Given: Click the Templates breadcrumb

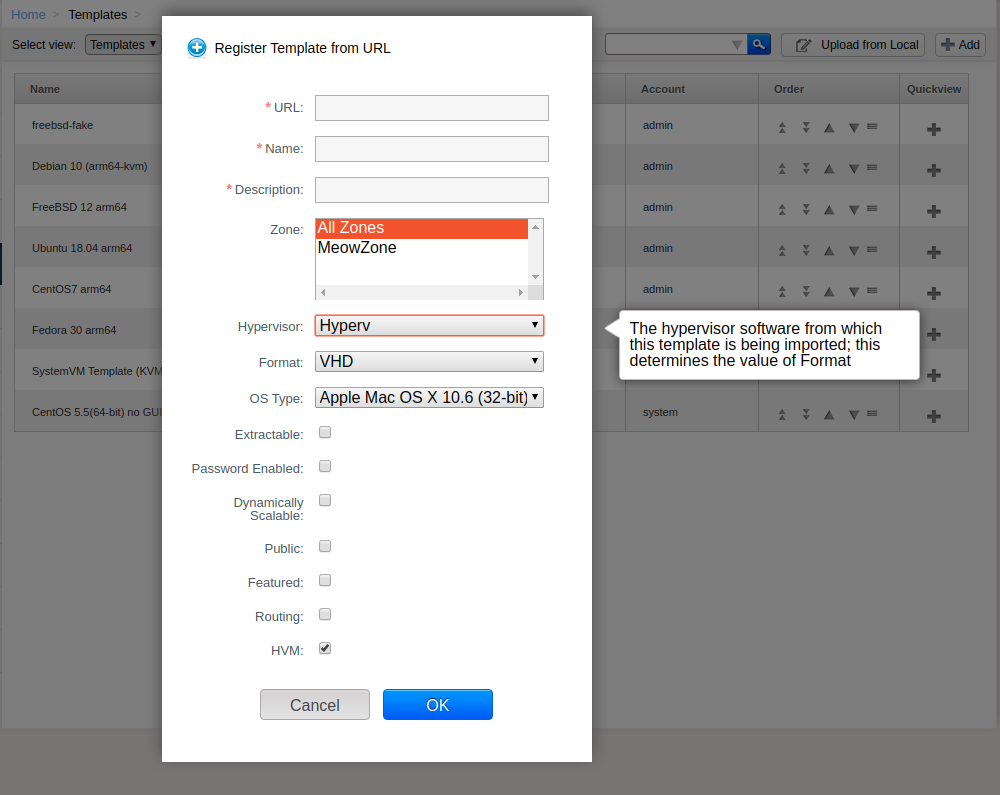Looking at the screenshot, I should pos(98,15).
